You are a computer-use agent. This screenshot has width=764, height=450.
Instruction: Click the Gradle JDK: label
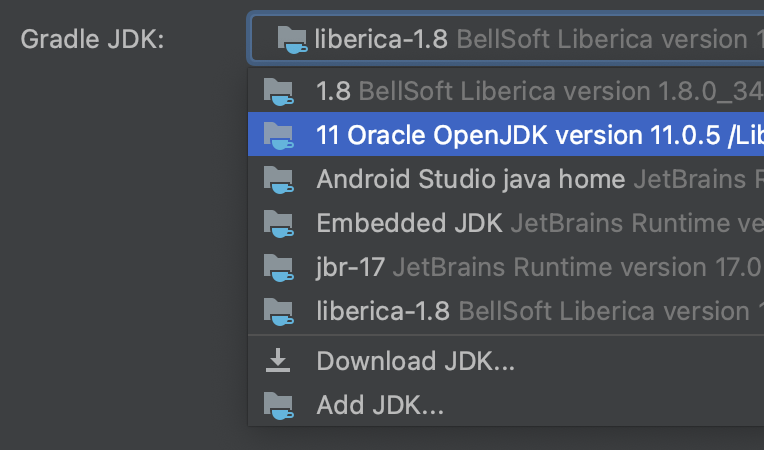93,39
